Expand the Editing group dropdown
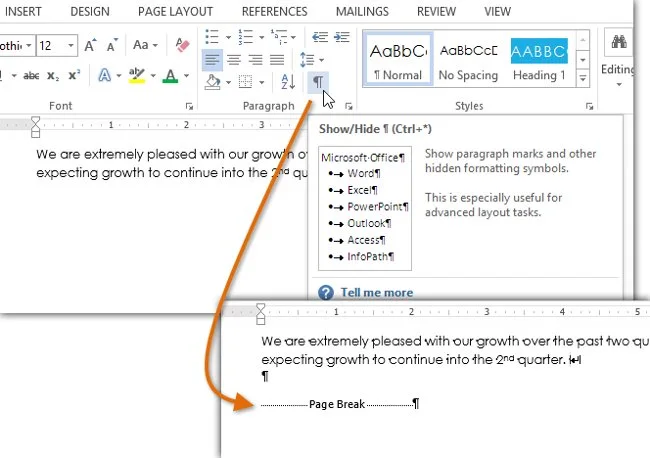The image size is (650, 458). point(619,85)
